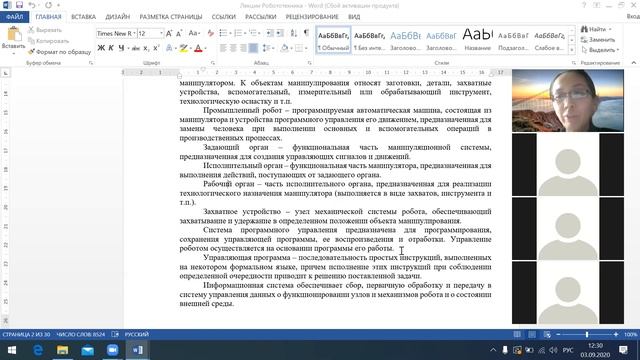Click the Save icon in the quick access toolbar

(19, 5)
